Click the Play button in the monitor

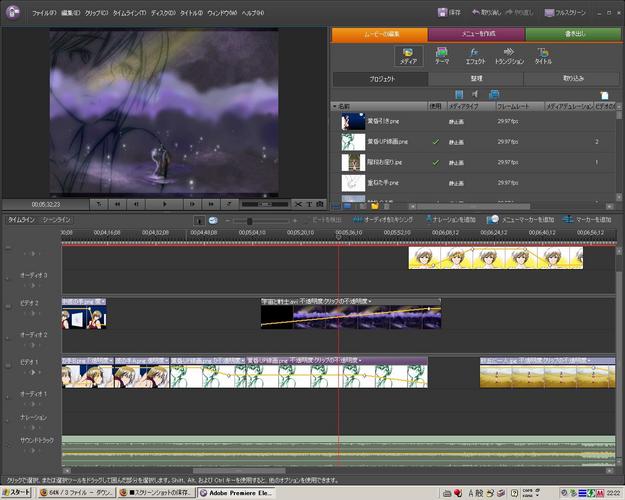(165, 204)
